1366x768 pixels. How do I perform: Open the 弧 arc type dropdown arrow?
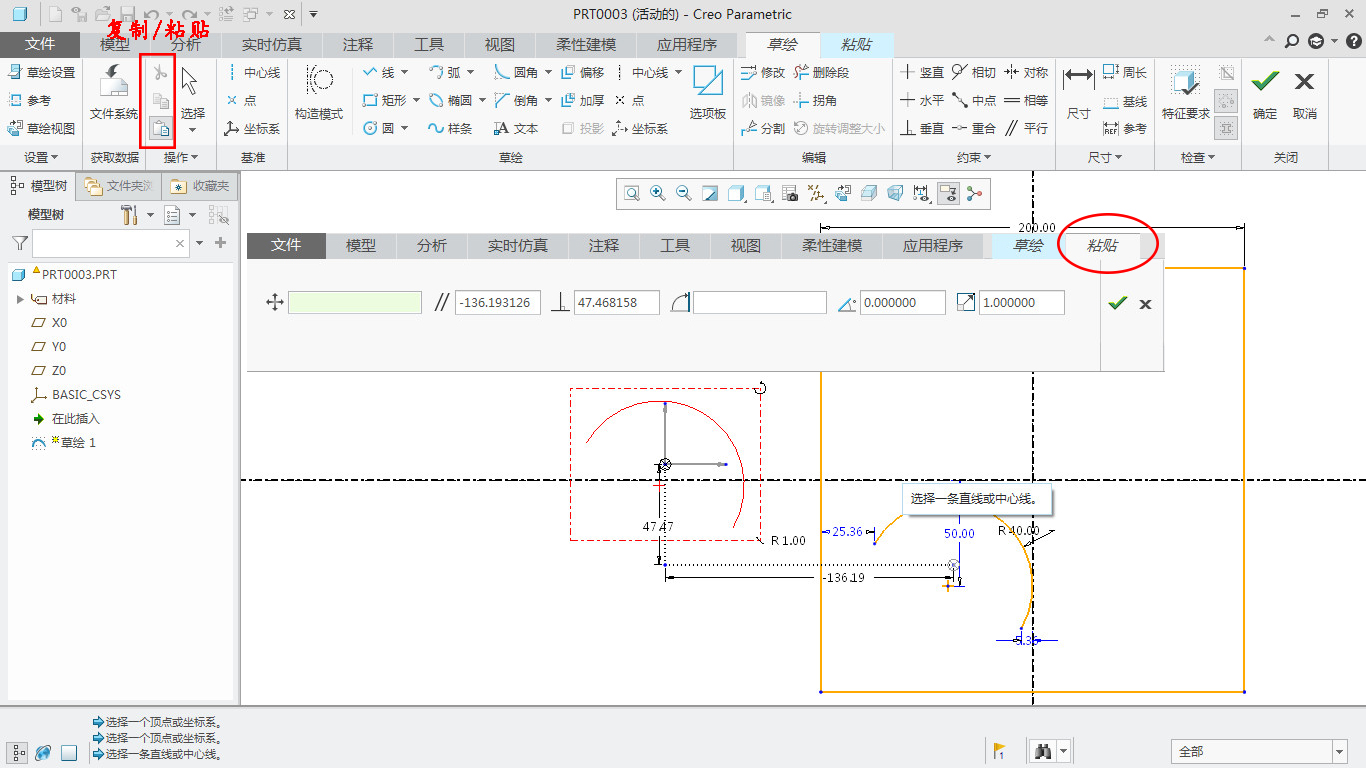click(470, 73)
